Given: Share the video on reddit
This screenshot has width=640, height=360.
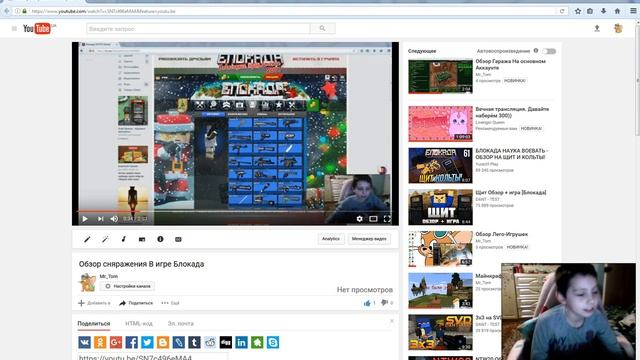Looking at the screenshot, I should pyautogui.click(x=210, y=342).
